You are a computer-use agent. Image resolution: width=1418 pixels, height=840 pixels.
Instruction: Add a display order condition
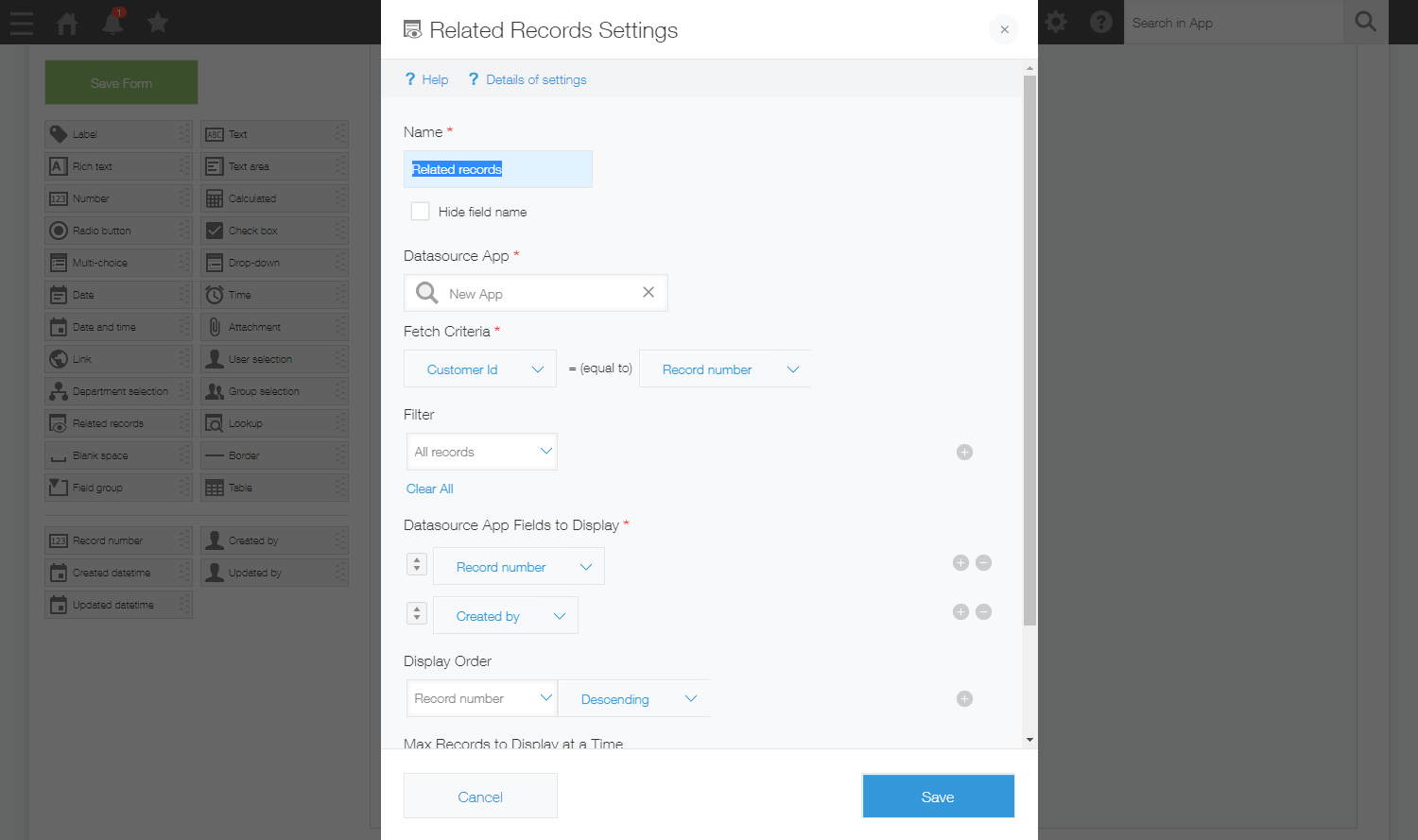click(964, 698)
